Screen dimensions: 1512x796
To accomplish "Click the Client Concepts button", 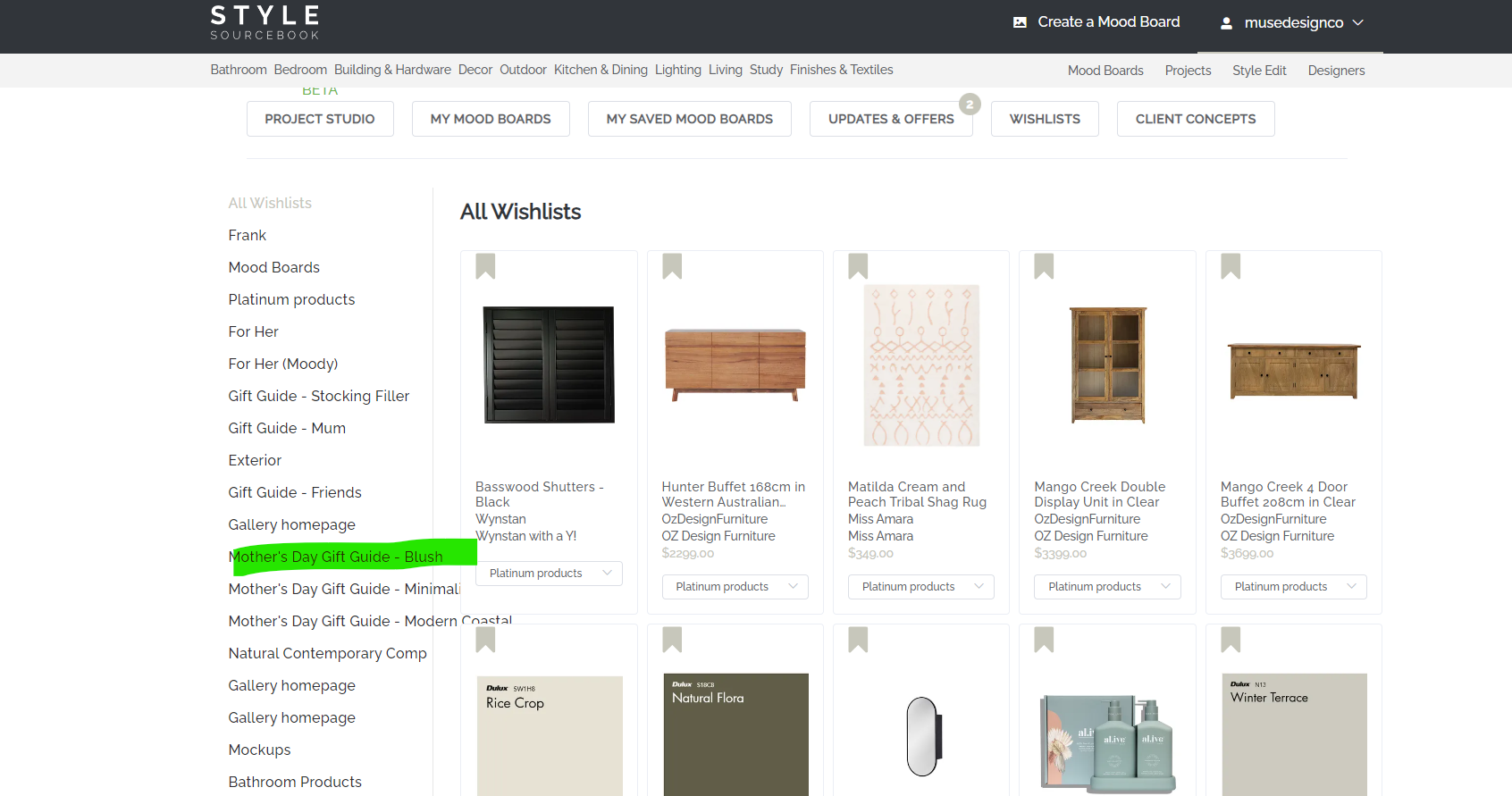I will [x=1196, y=119].
